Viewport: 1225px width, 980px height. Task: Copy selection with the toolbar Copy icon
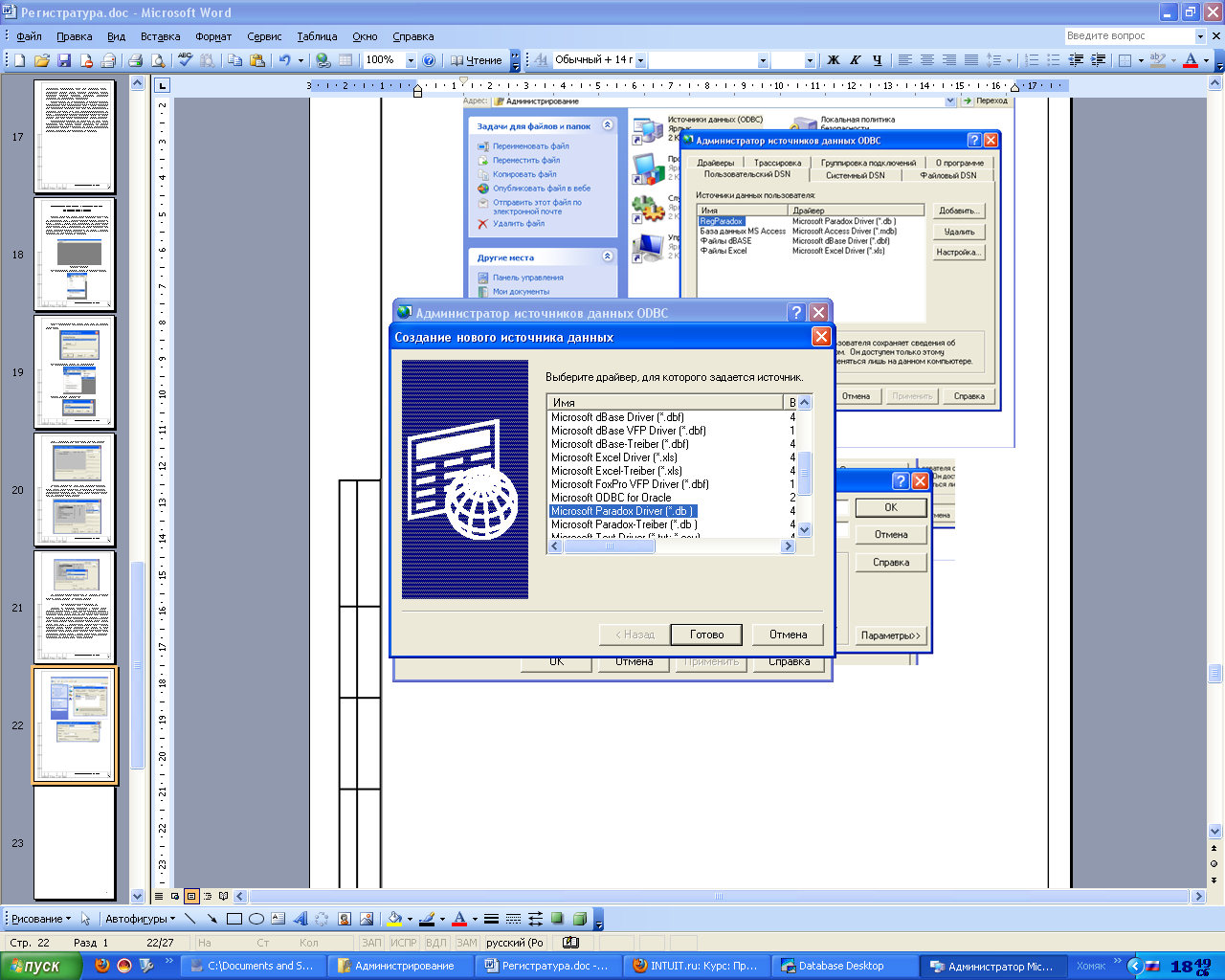234,60
